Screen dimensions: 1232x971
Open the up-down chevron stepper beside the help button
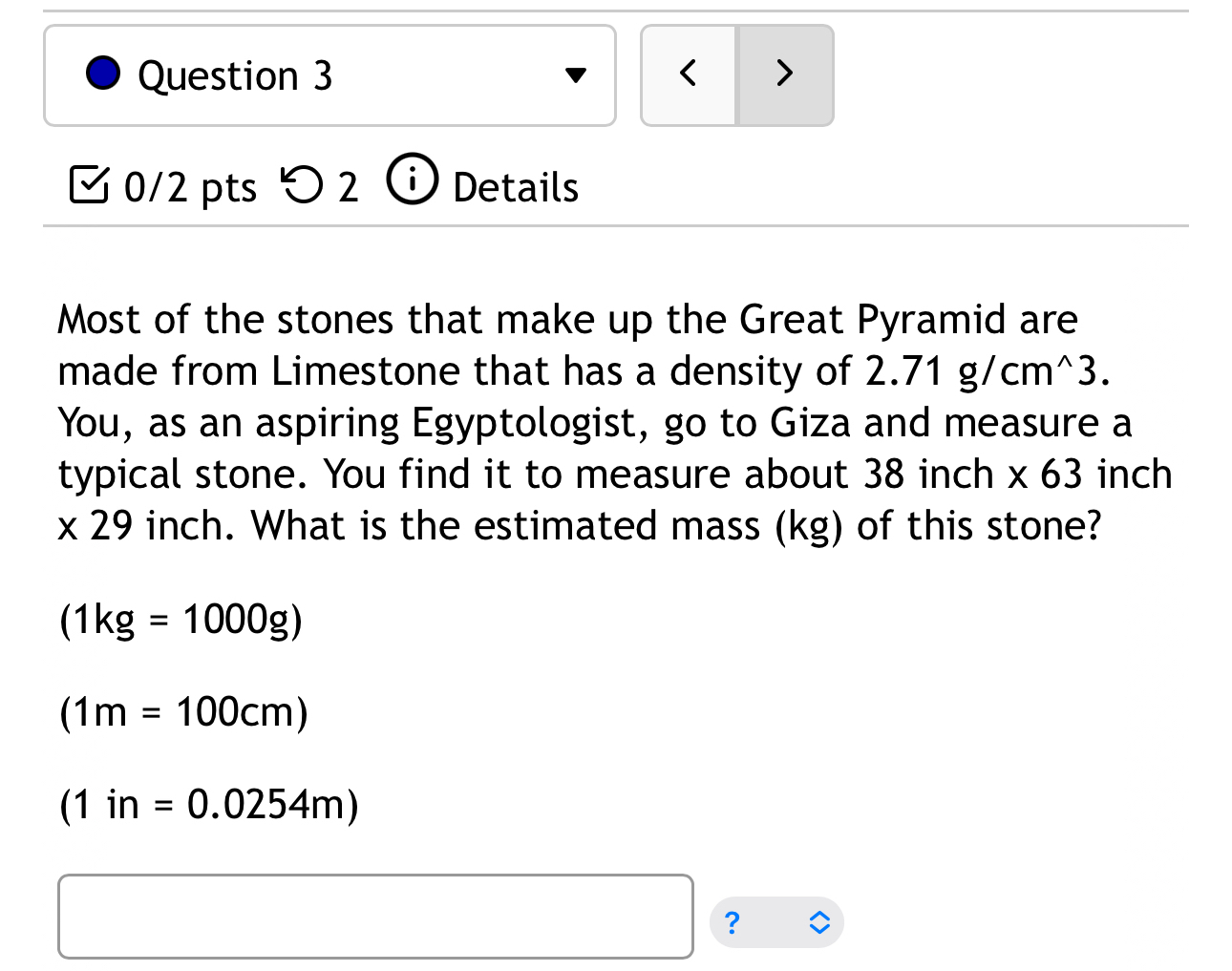point(818,921)
